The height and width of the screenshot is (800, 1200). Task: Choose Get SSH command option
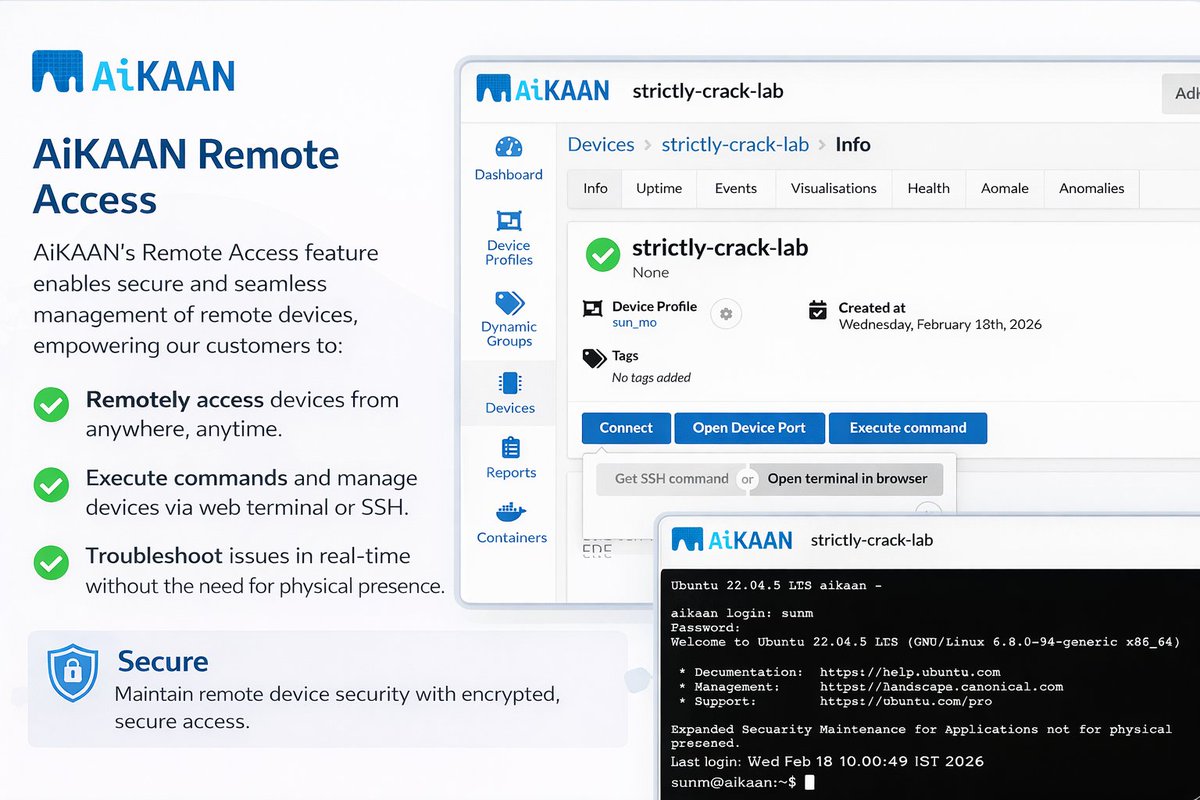pos(671,479)
